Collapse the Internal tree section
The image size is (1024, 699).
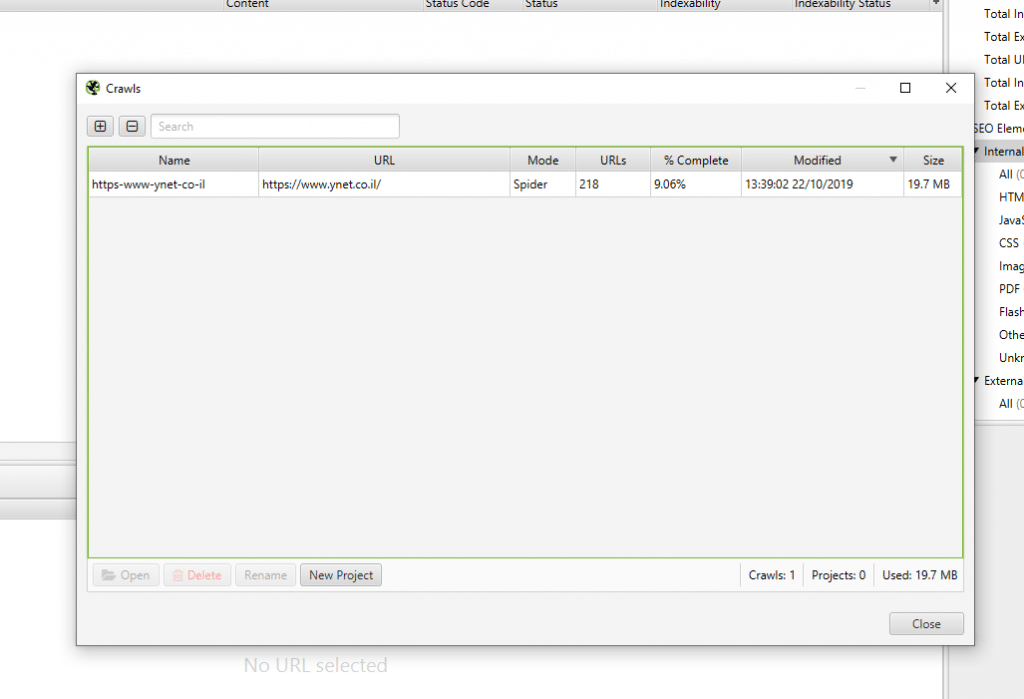tap(977, 152)
